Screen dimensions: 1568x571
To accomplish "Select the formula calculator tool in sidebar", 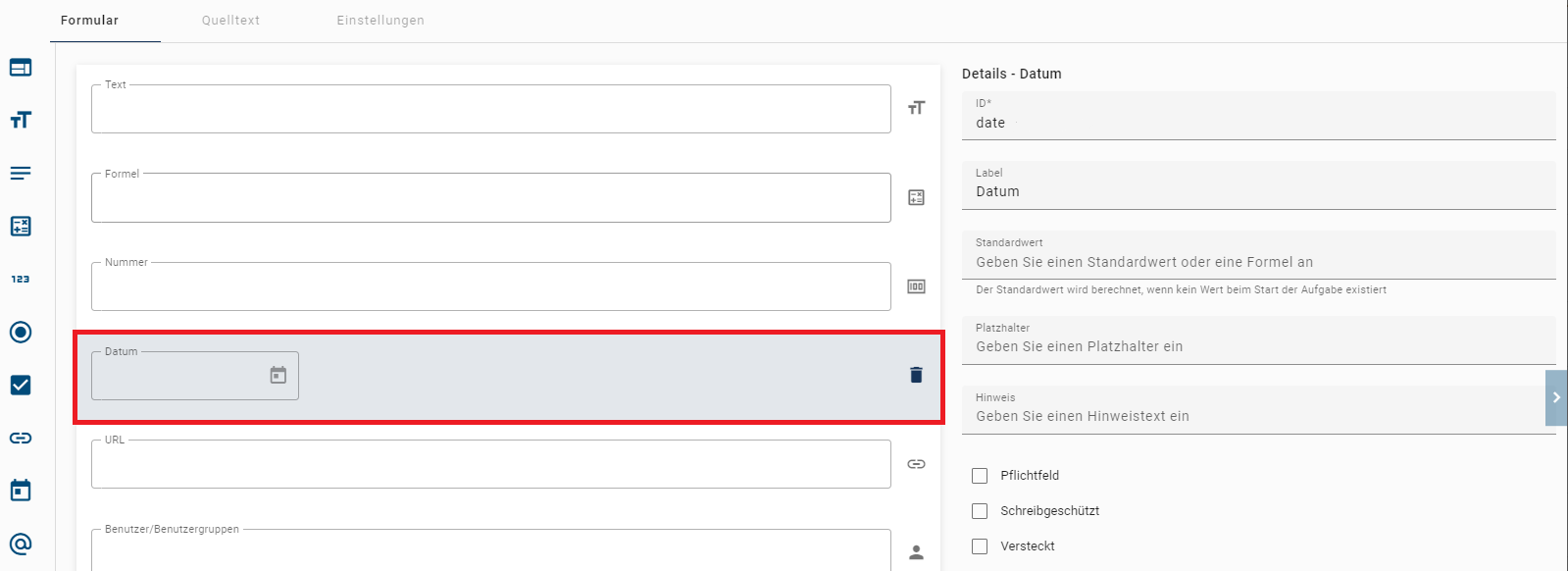I will (21, 226).
